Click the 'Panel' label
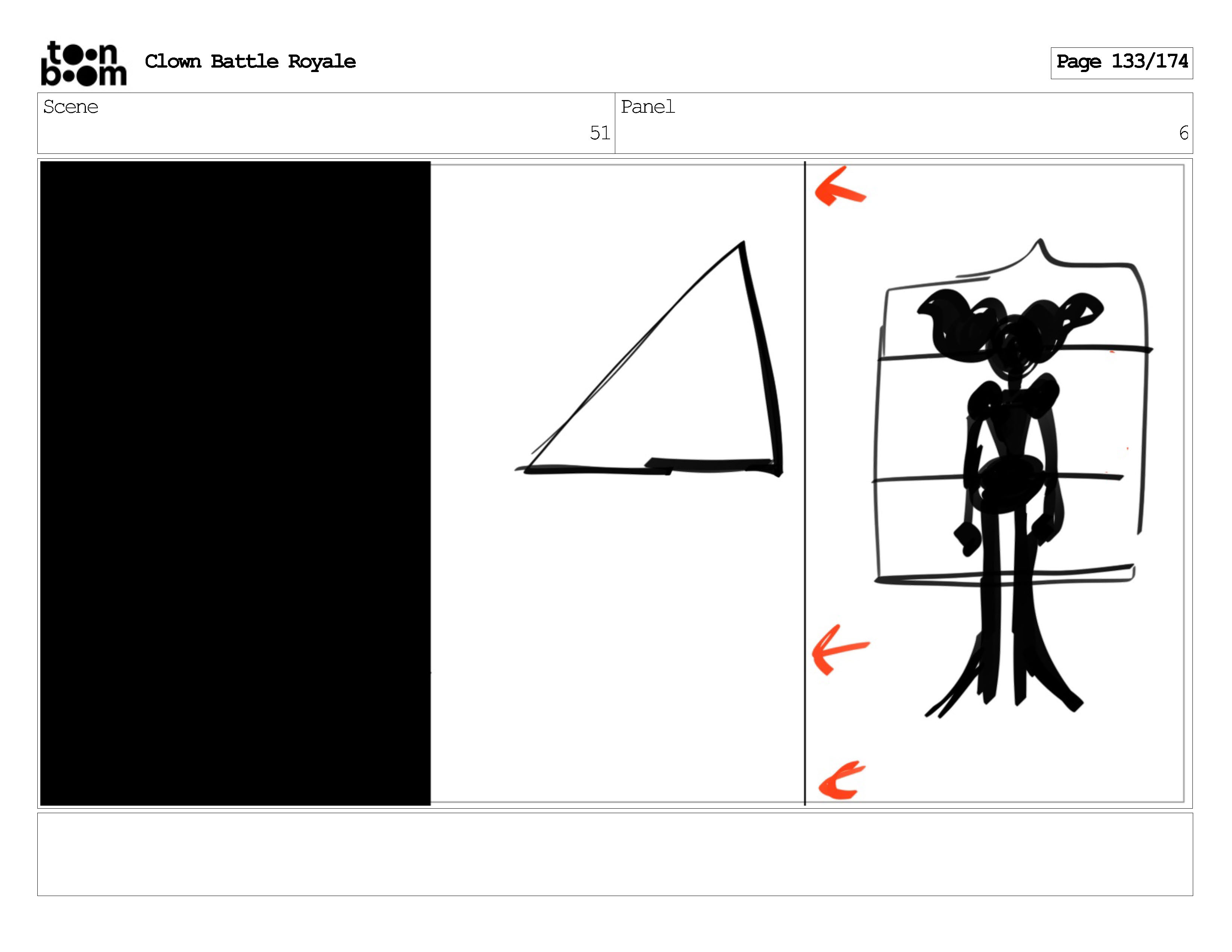The image size is (1232, 952). click(648, 107)
